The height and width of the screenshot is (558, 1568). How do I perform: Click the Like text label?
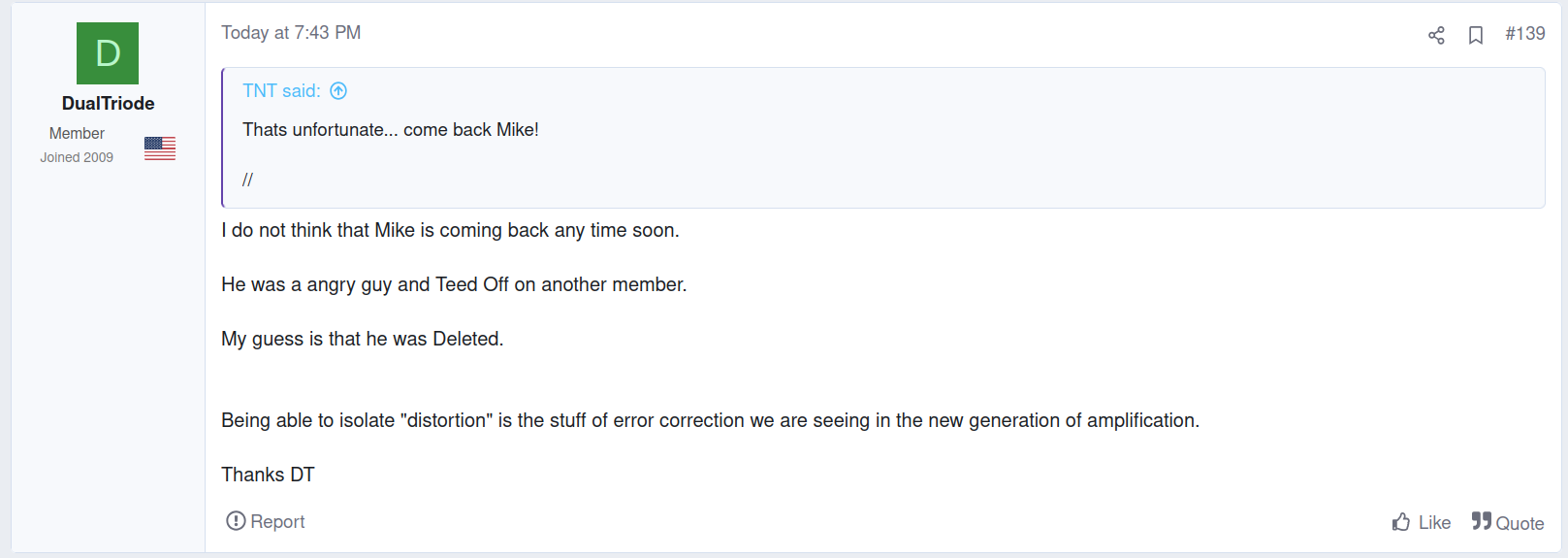click(x=1434, y=522)
